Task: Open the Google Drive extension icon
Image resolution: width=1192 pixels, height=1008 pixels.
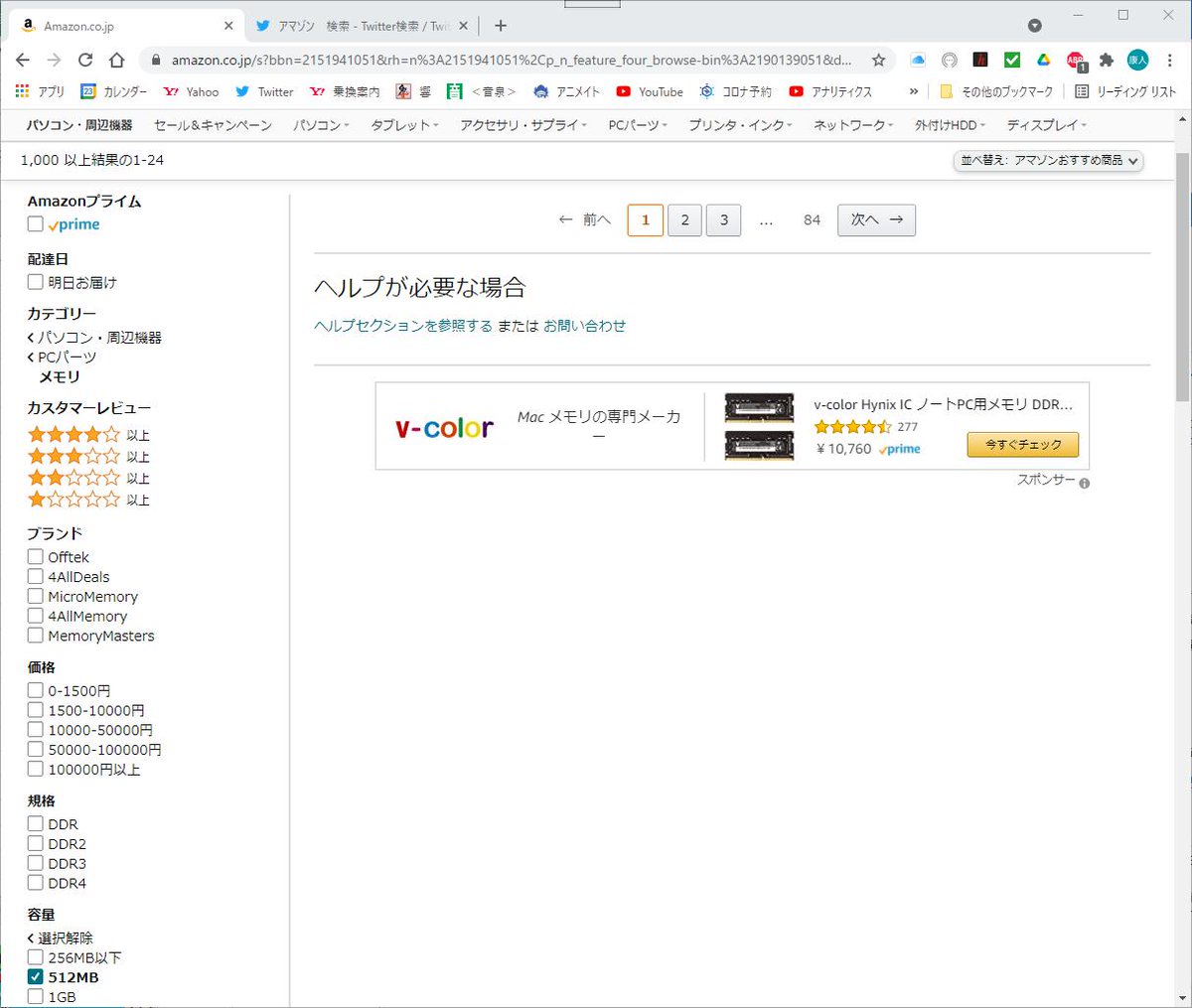Action: click(1044, 60)
